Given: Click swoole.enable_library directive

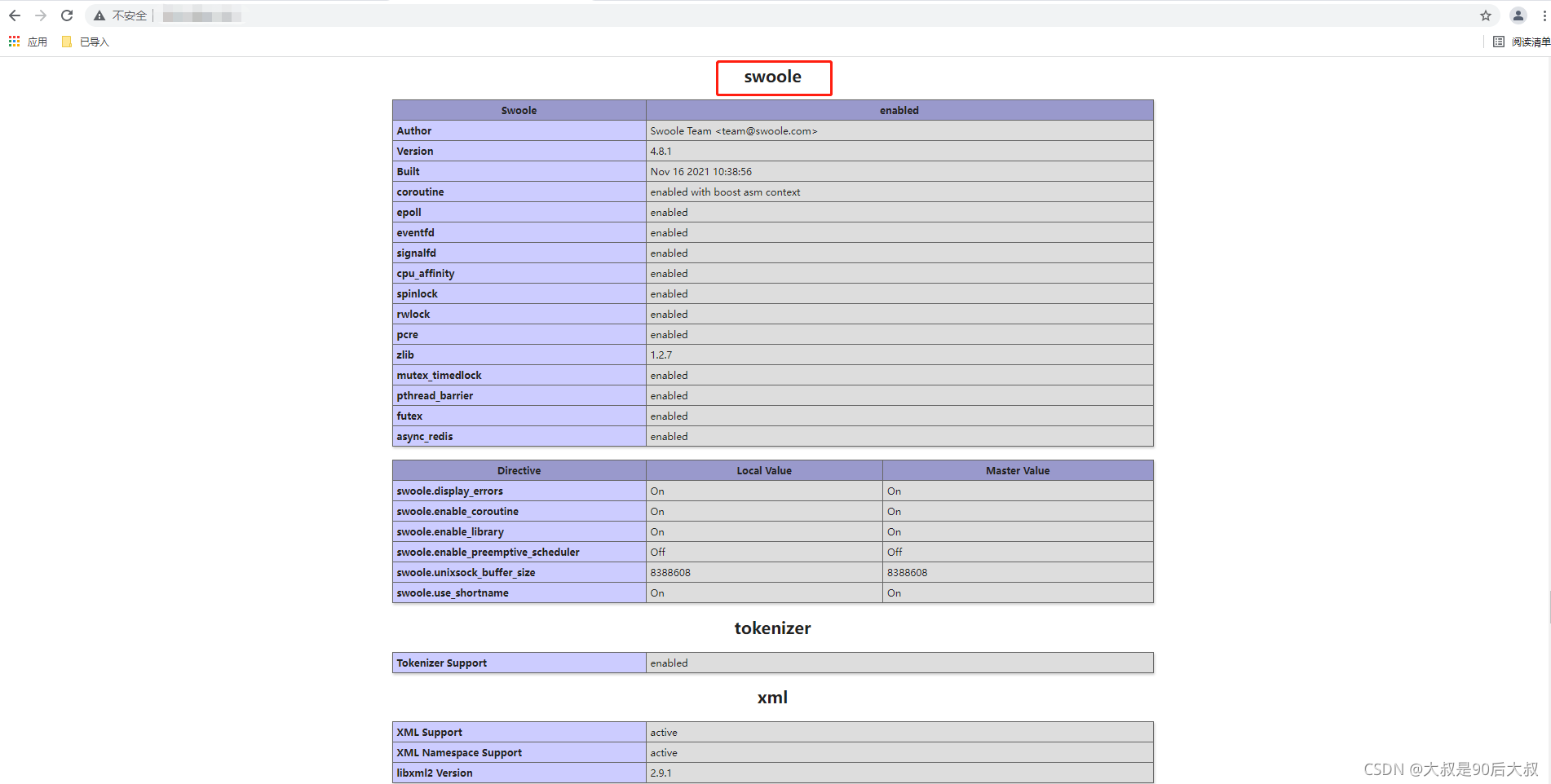Looking at the screenshot, I should pos(450,531).
